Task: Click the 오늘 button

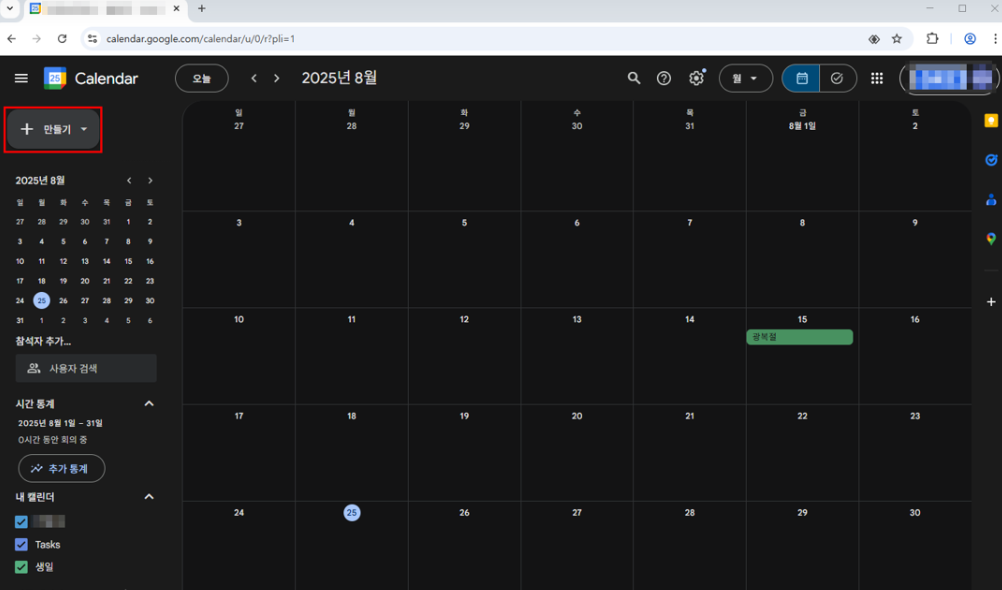Action: 201,78
